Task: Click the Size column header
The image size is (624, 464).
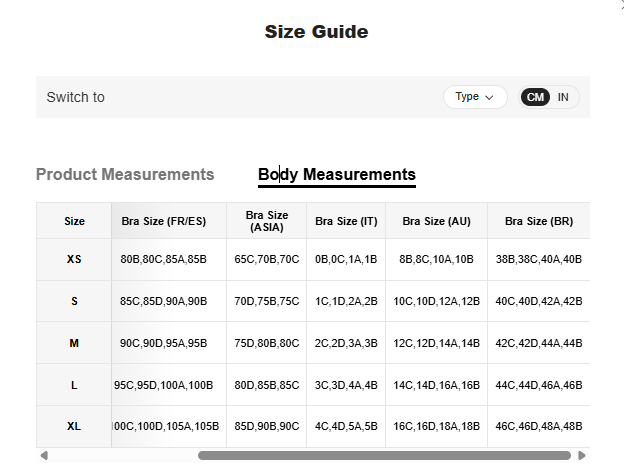Action: pyautogui.click(x=74, y=221)
